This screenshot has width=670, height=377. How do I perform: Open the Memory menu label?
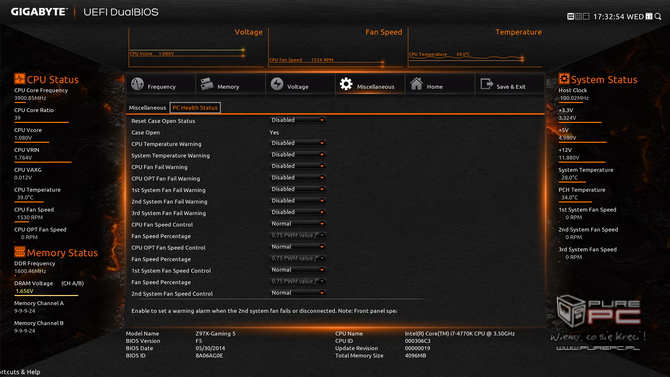228,87
